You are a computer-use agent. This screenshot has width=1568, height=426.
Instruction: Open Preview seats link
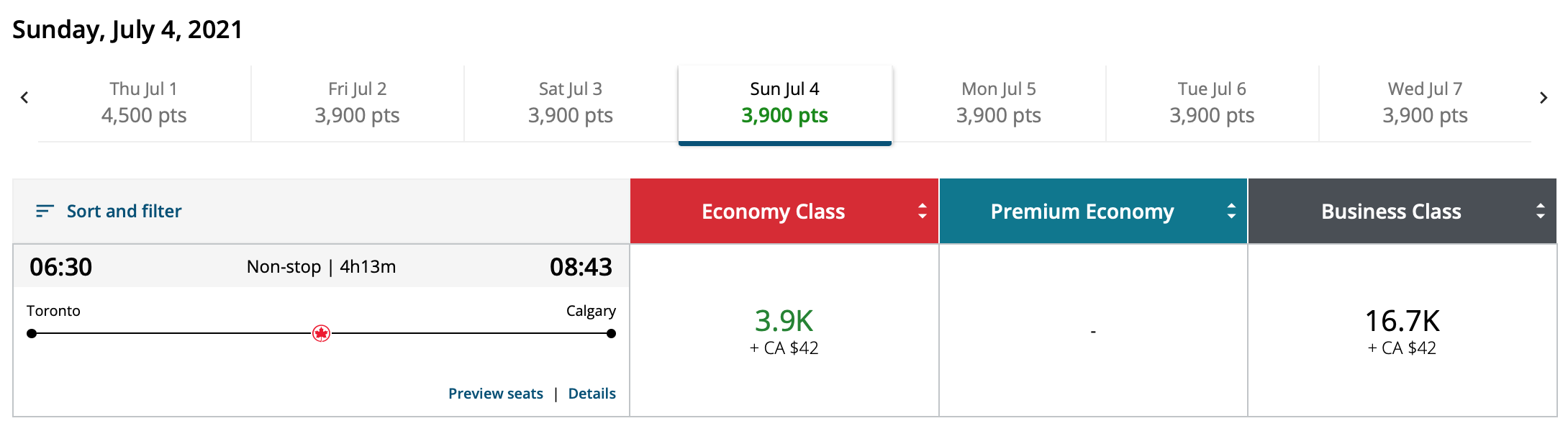[x=495, y=394]
